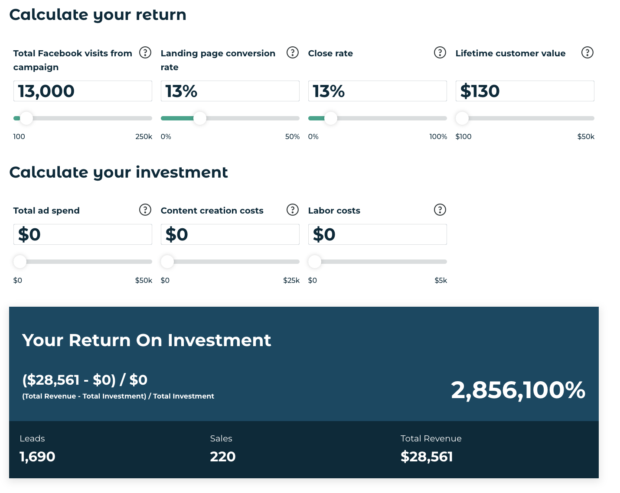This screenshot has height=493, width=620.
Task: Show Total ad spend help icon
Action: click(x=145, y=210)
